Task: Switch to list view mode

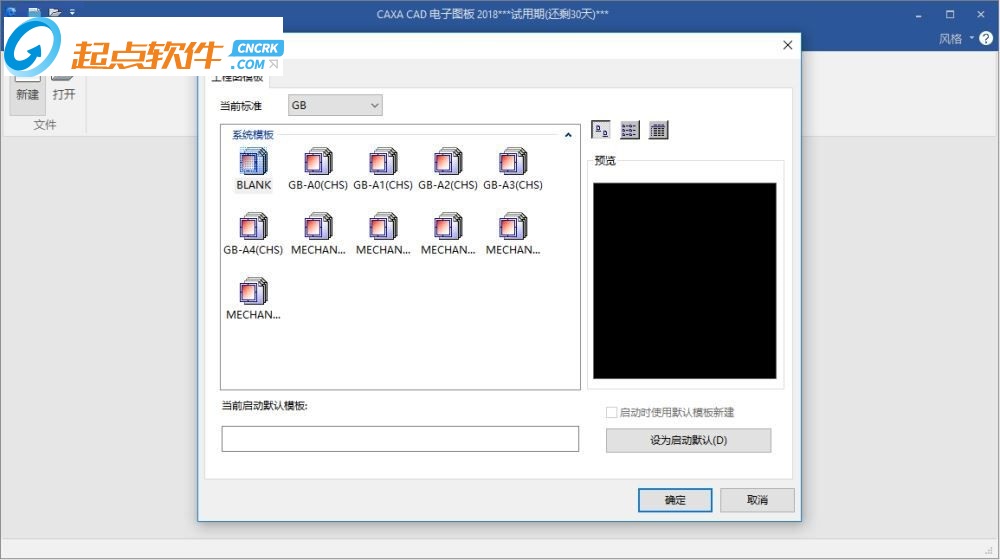Action: click(x=629, y=130)
